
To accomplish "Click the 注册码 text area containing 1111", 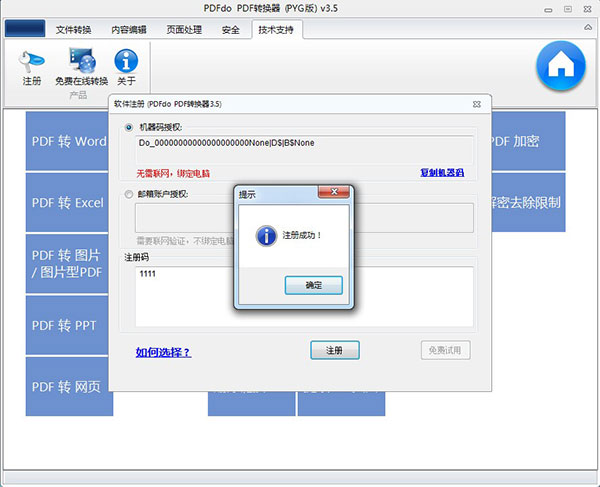I will [x=304, y=296].
